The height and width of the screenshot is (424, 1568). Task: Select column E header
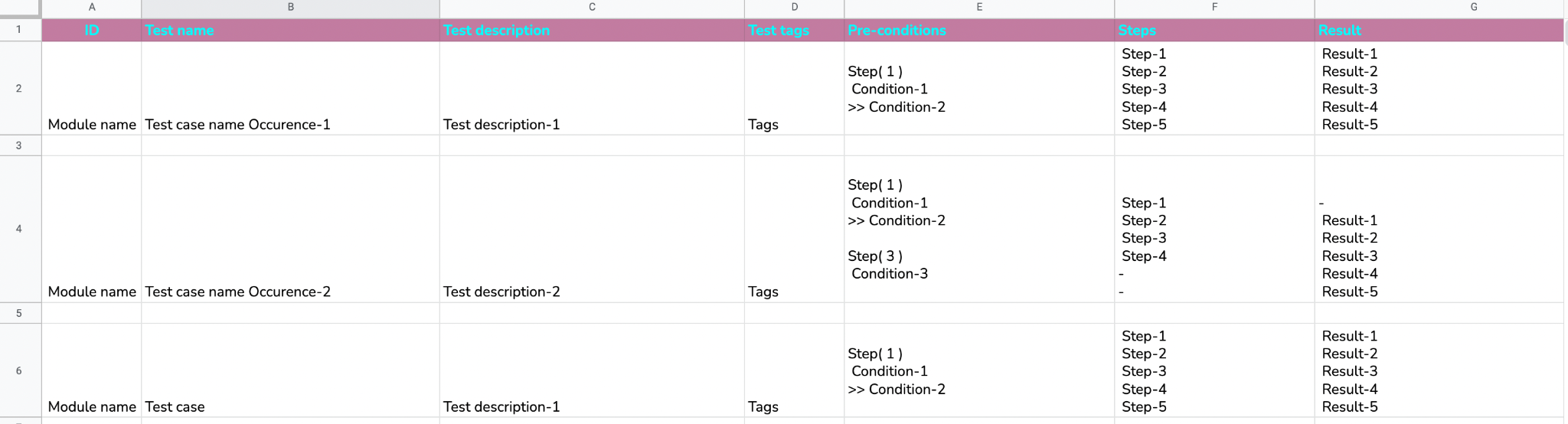click(x=979, y=8)
